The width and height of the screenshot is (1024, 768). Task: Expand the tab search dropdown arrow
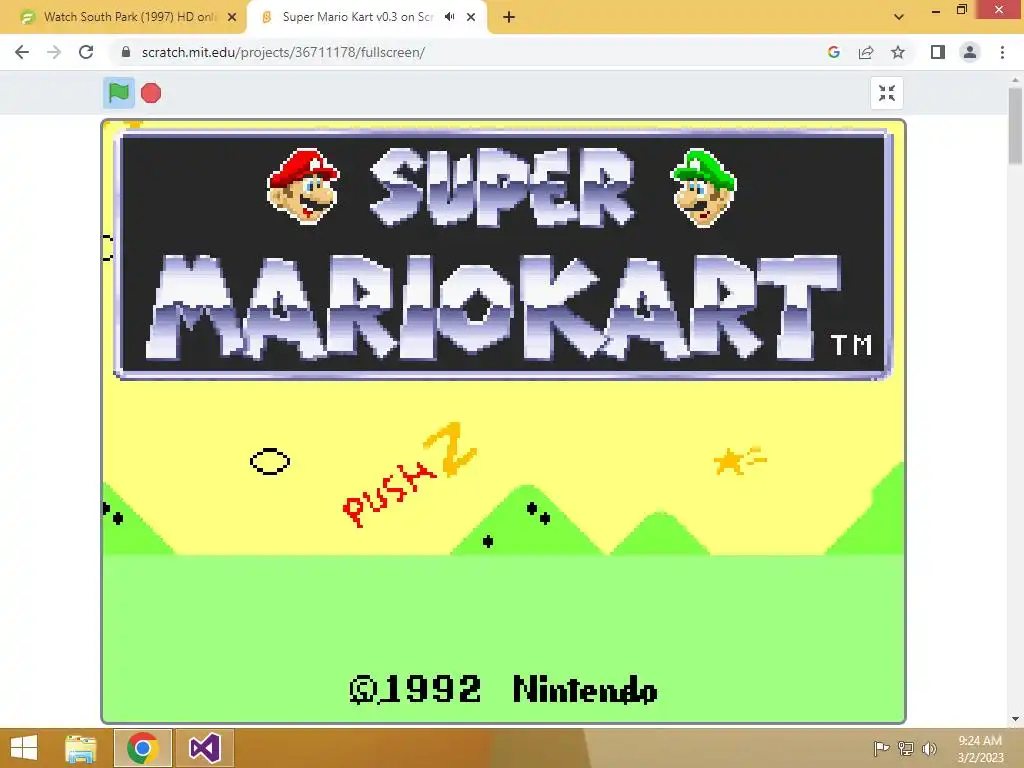pos(899,17)
